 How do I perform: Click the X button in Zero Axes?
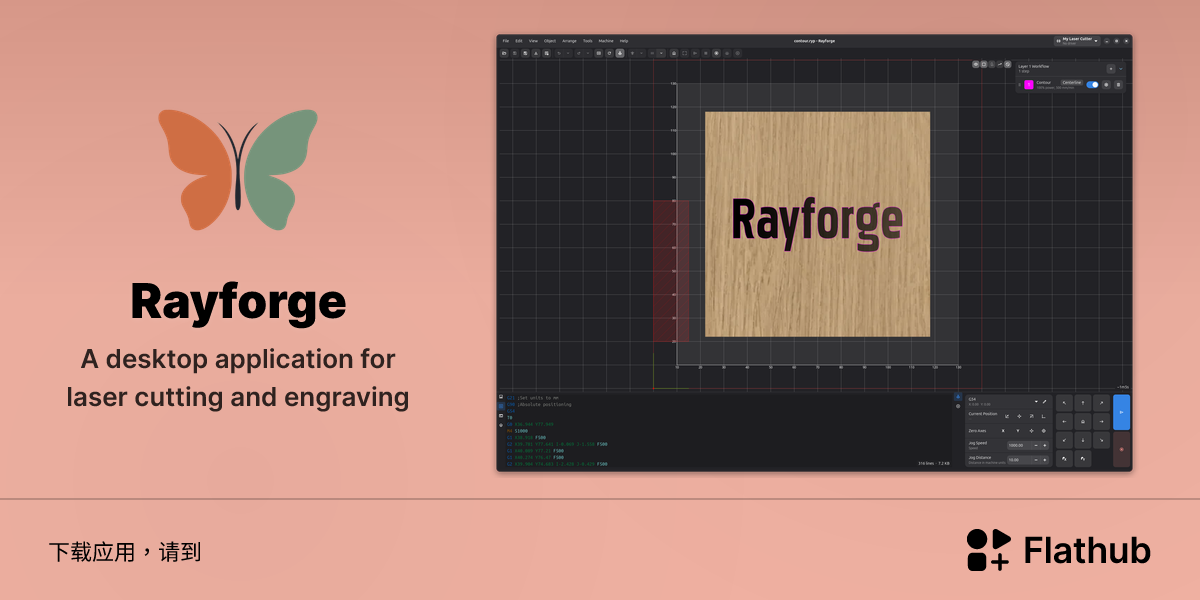point(1003,431)
